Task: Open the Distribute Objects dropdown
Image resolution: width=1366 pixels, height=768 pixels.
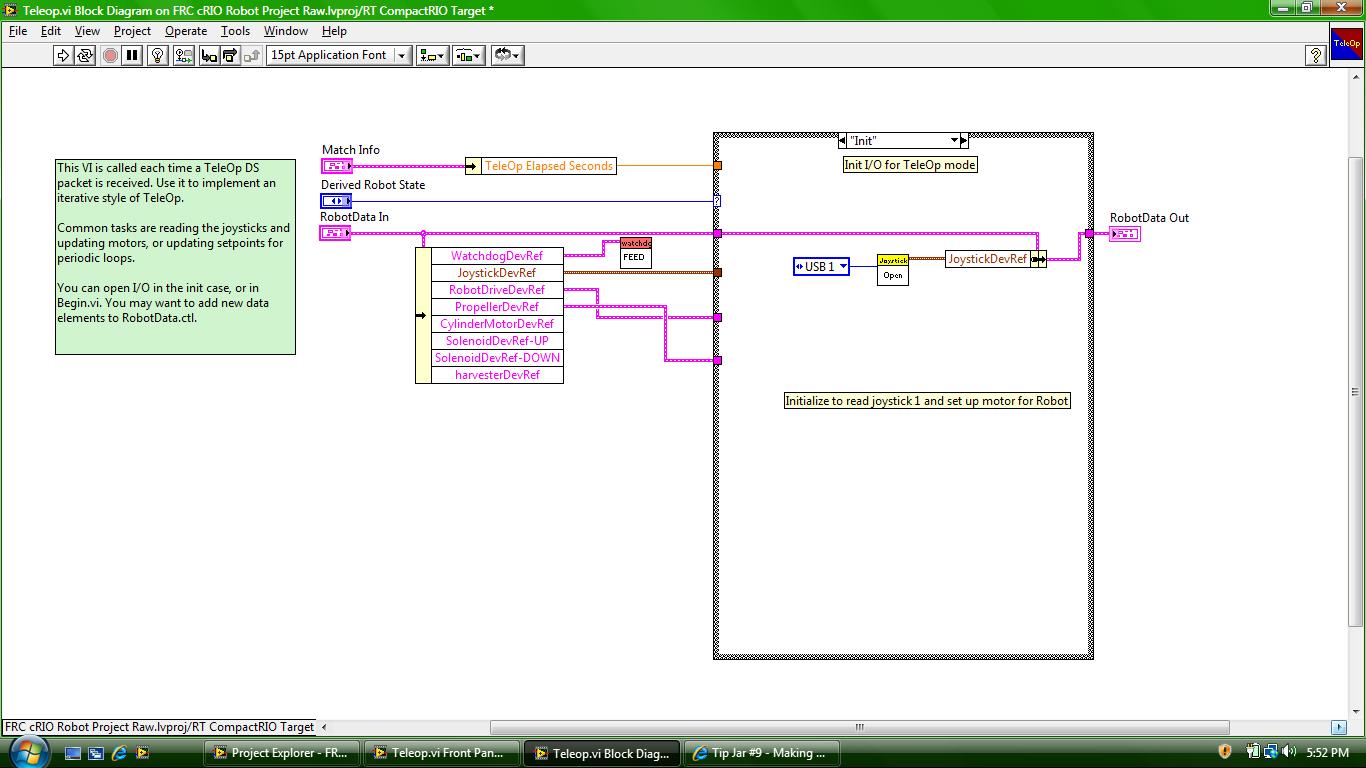Action: (469, 56)
